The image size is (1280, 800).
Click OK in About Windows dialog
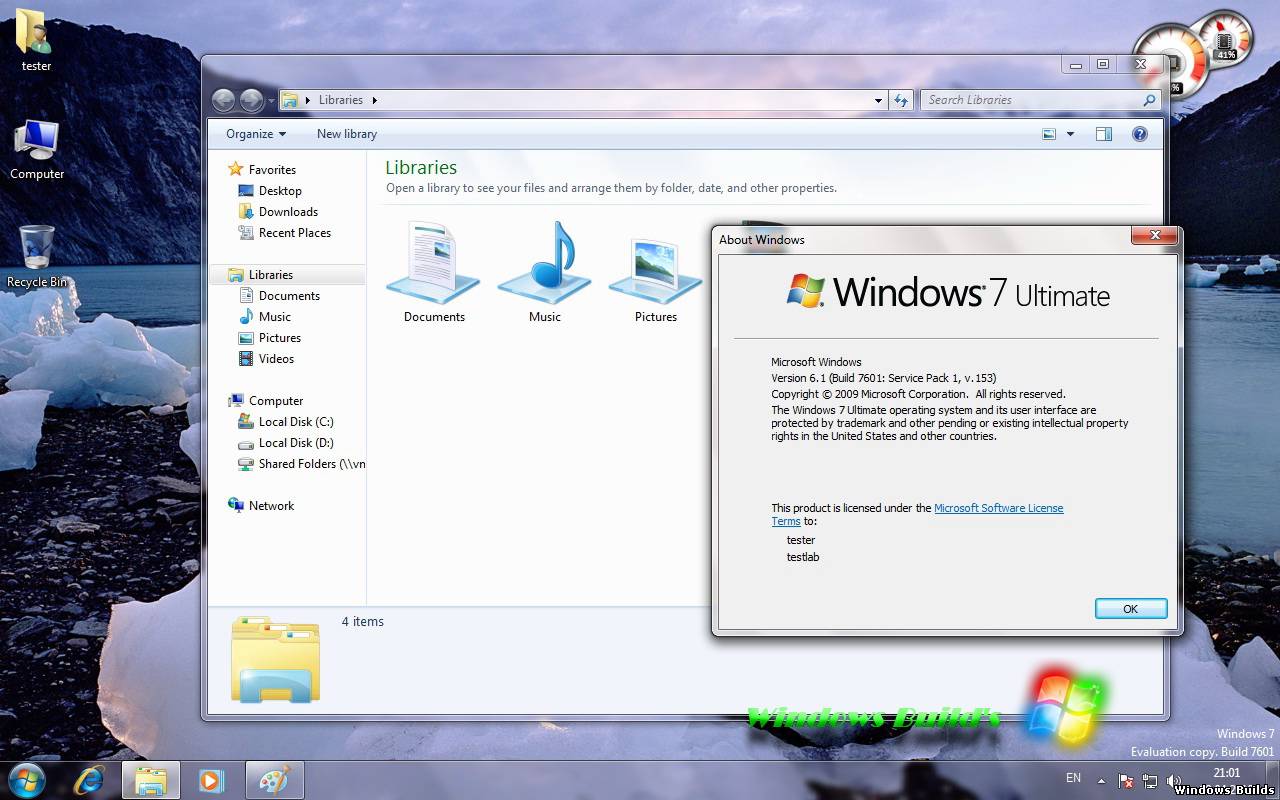coord(1131,609)
